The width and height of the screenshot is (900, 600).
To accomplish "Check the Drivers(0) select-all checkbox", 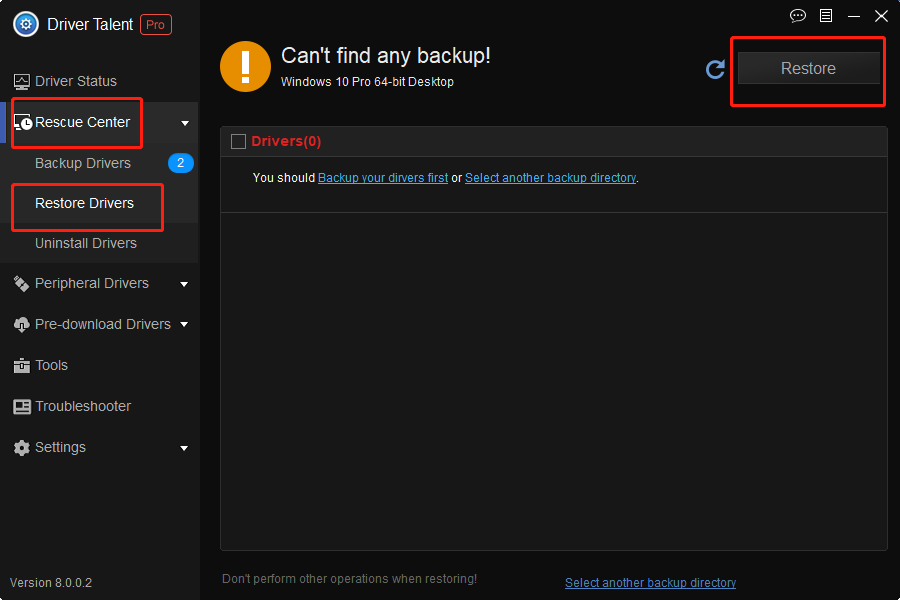I will coord(238,141).
